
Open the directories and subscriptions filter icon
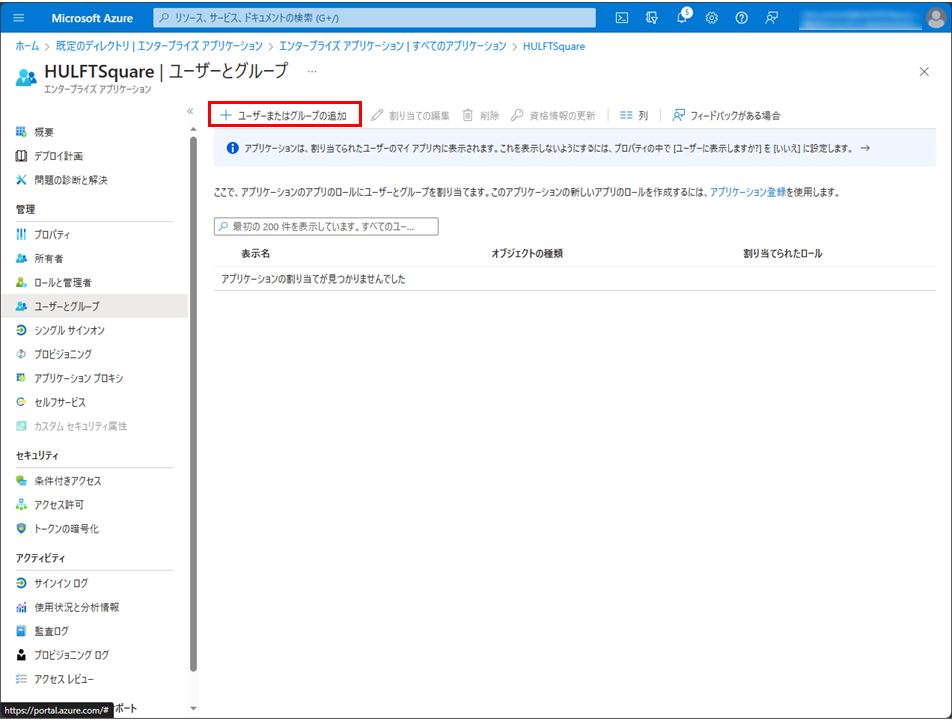point(652,18)
